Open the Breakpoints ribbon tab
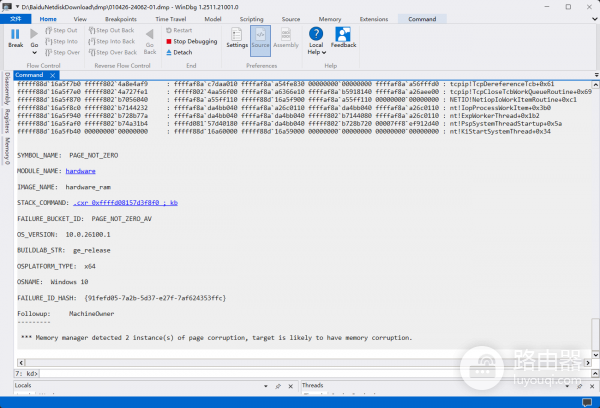The height and width of the screenshot is (408, 600). click(121, 19)
